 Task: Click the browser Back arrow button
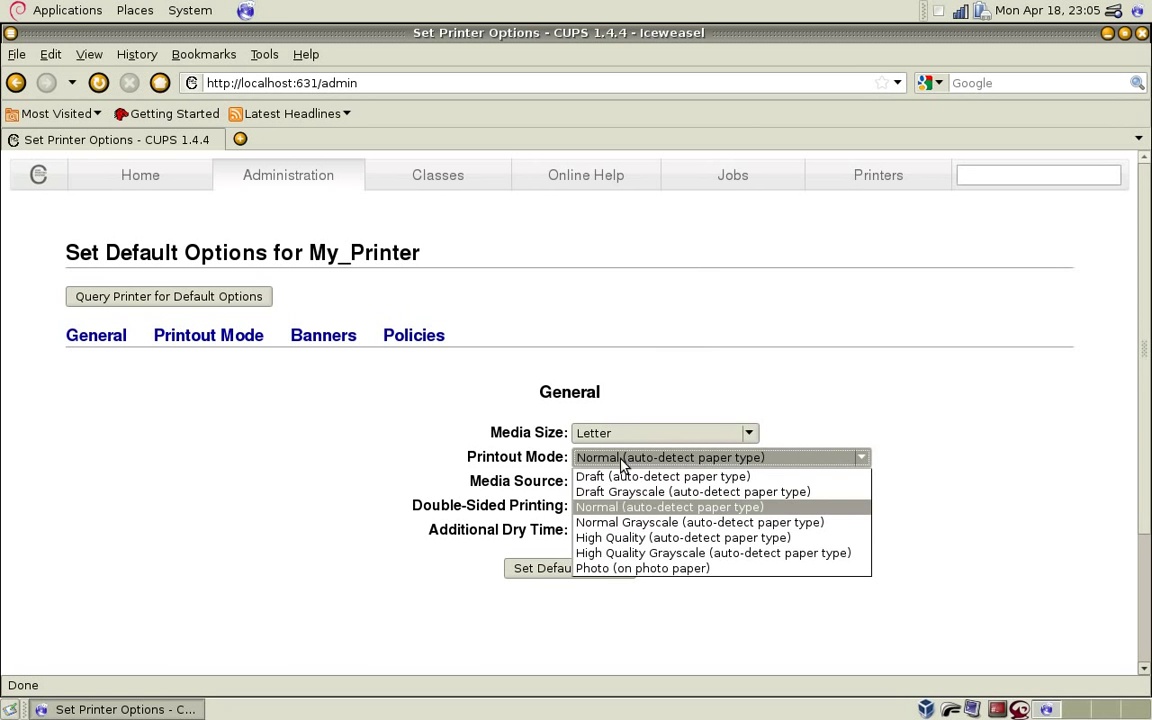click(x=16, y=83)
